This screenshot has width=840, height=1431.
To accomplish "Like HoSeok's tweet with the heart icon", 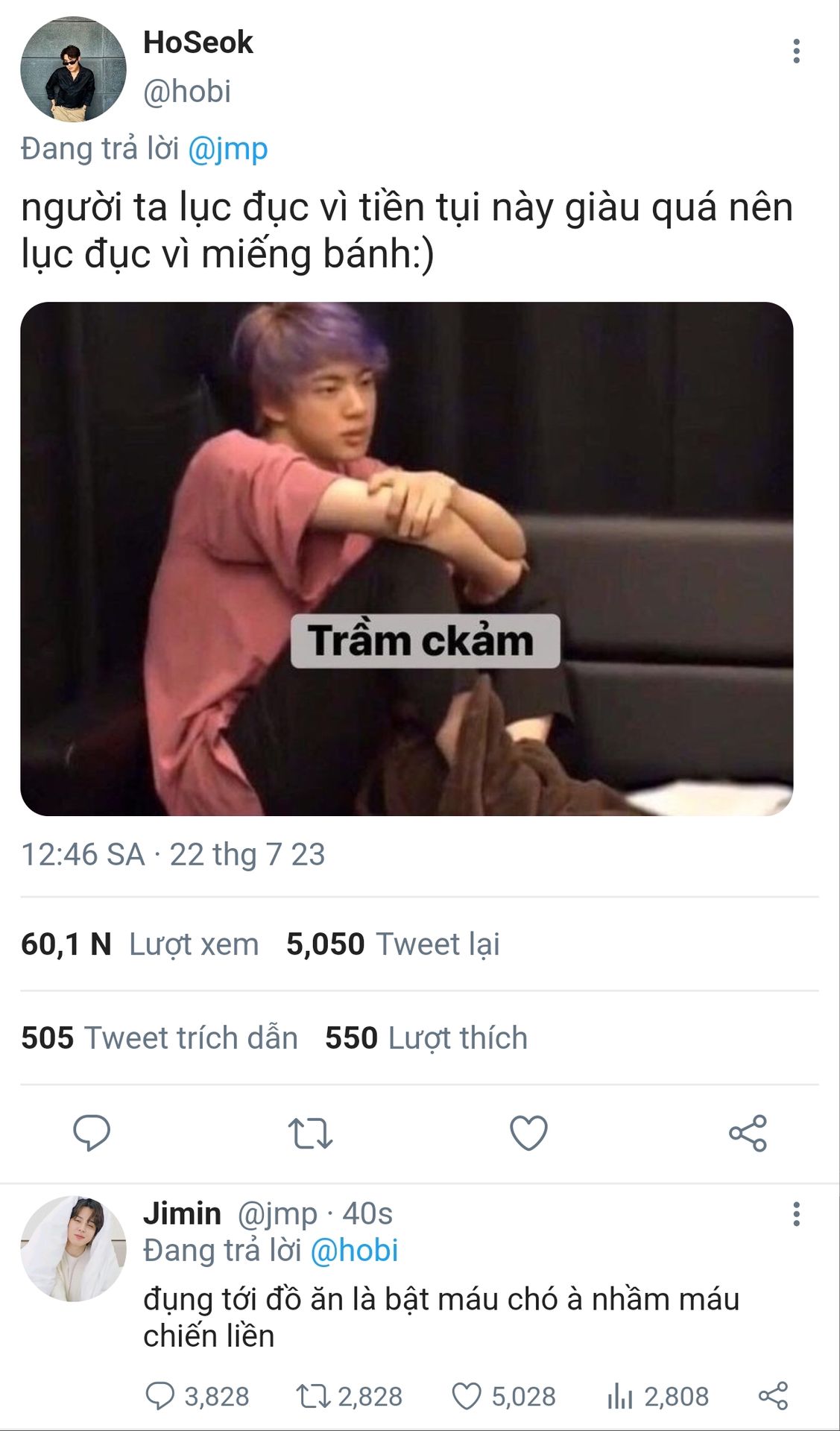I will (x=528, y=1133).
